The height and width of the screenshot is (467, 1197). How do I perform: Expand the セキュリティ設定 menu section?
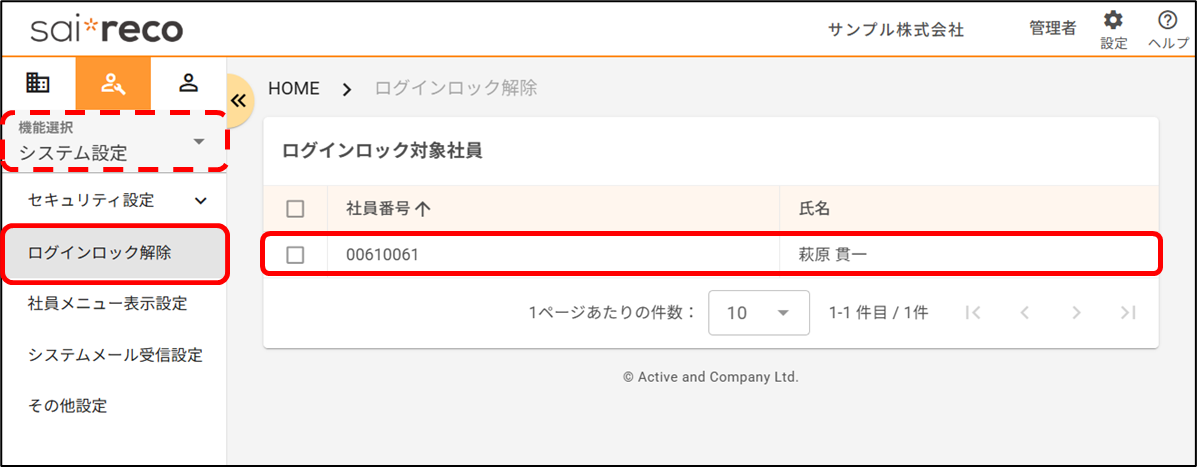(113, 200)
